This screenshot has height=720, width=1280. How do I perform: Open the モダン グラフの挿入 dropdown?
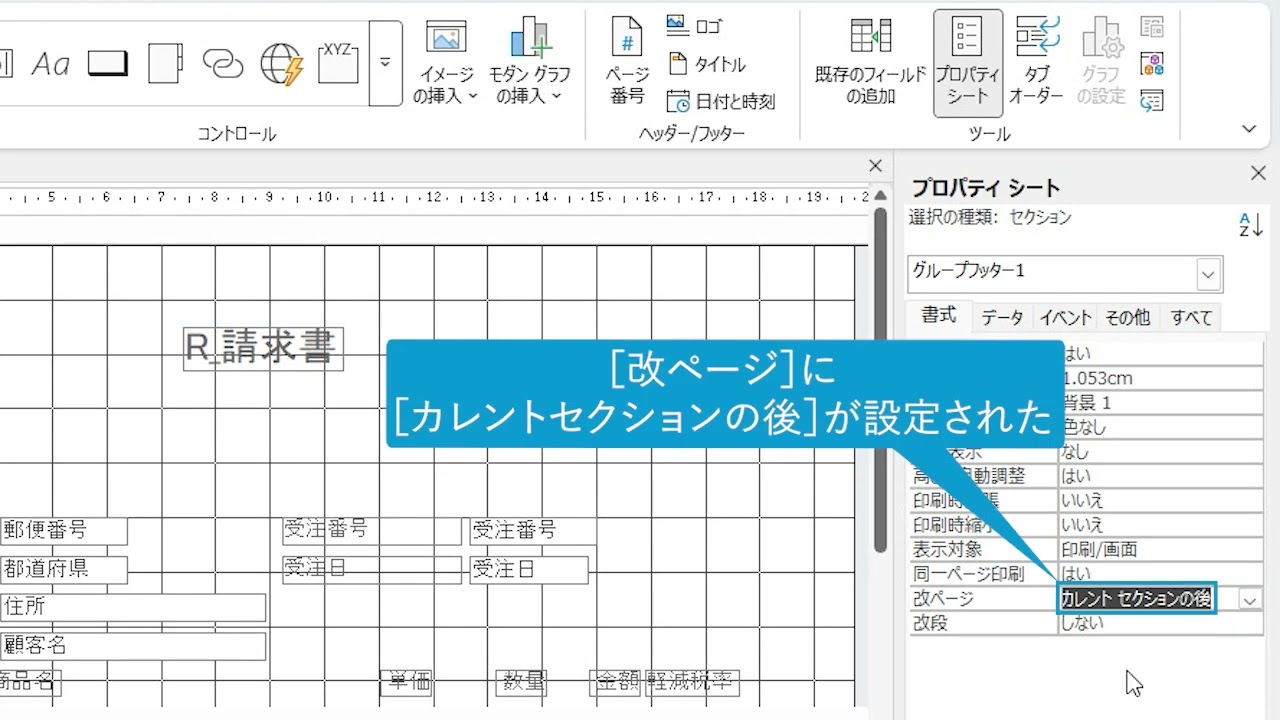pyautogui.click(x=530, y=62)
